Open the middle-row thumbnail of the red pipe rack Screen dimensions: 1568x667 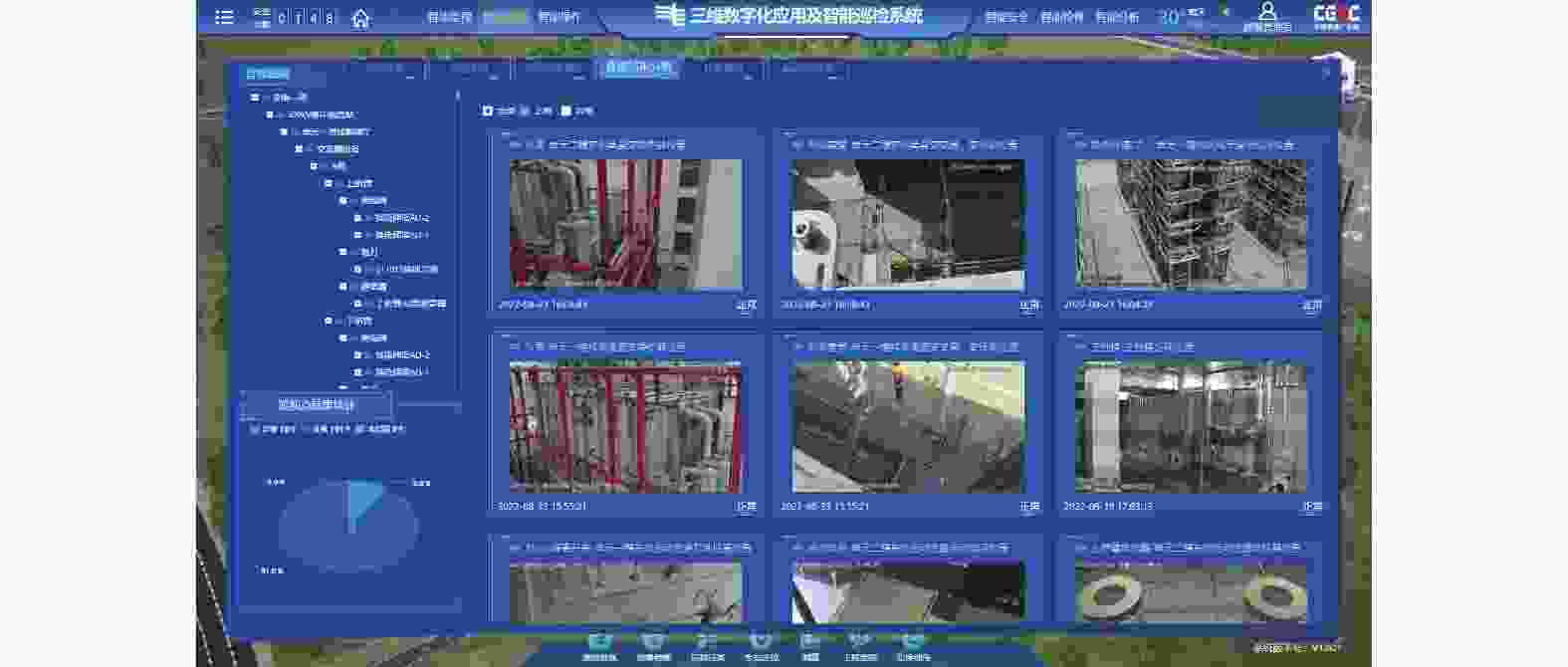click(x=625, y=427)
